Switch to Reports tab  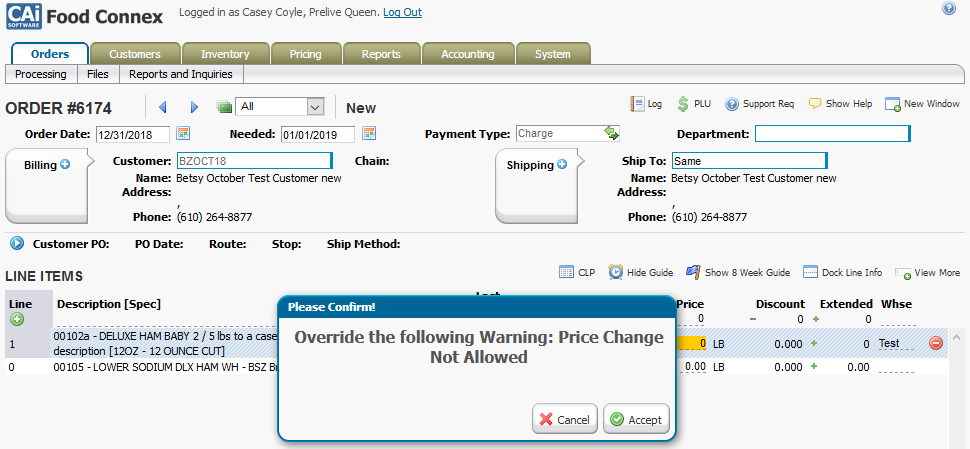[x=381, y=54]
